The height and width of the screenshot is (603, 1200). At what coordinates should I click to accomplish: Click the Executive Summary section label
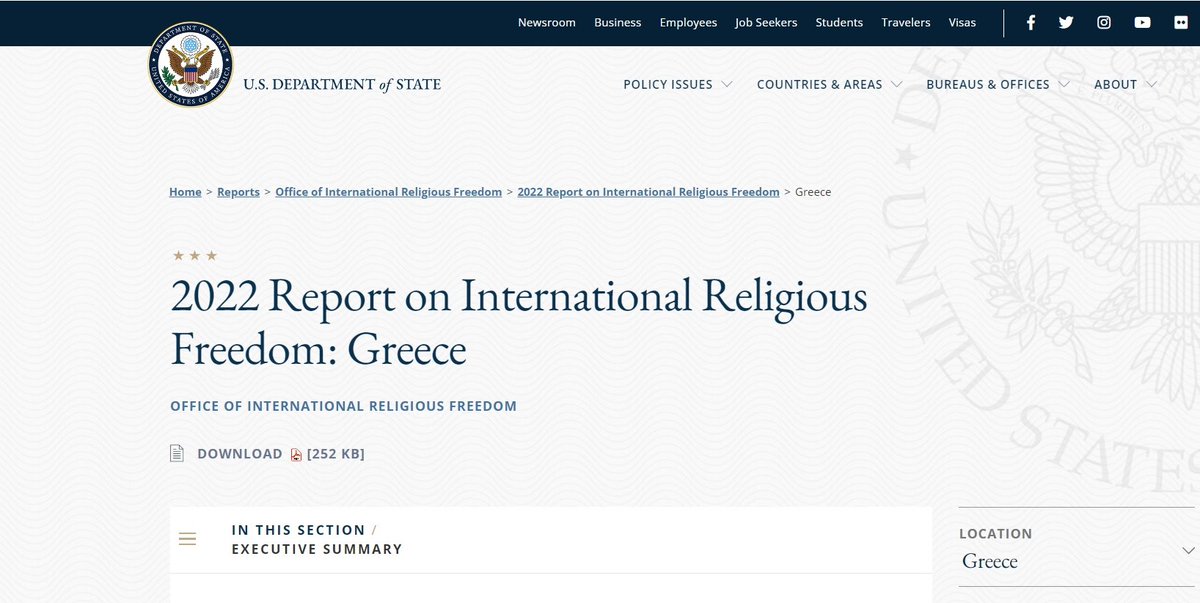317,549
